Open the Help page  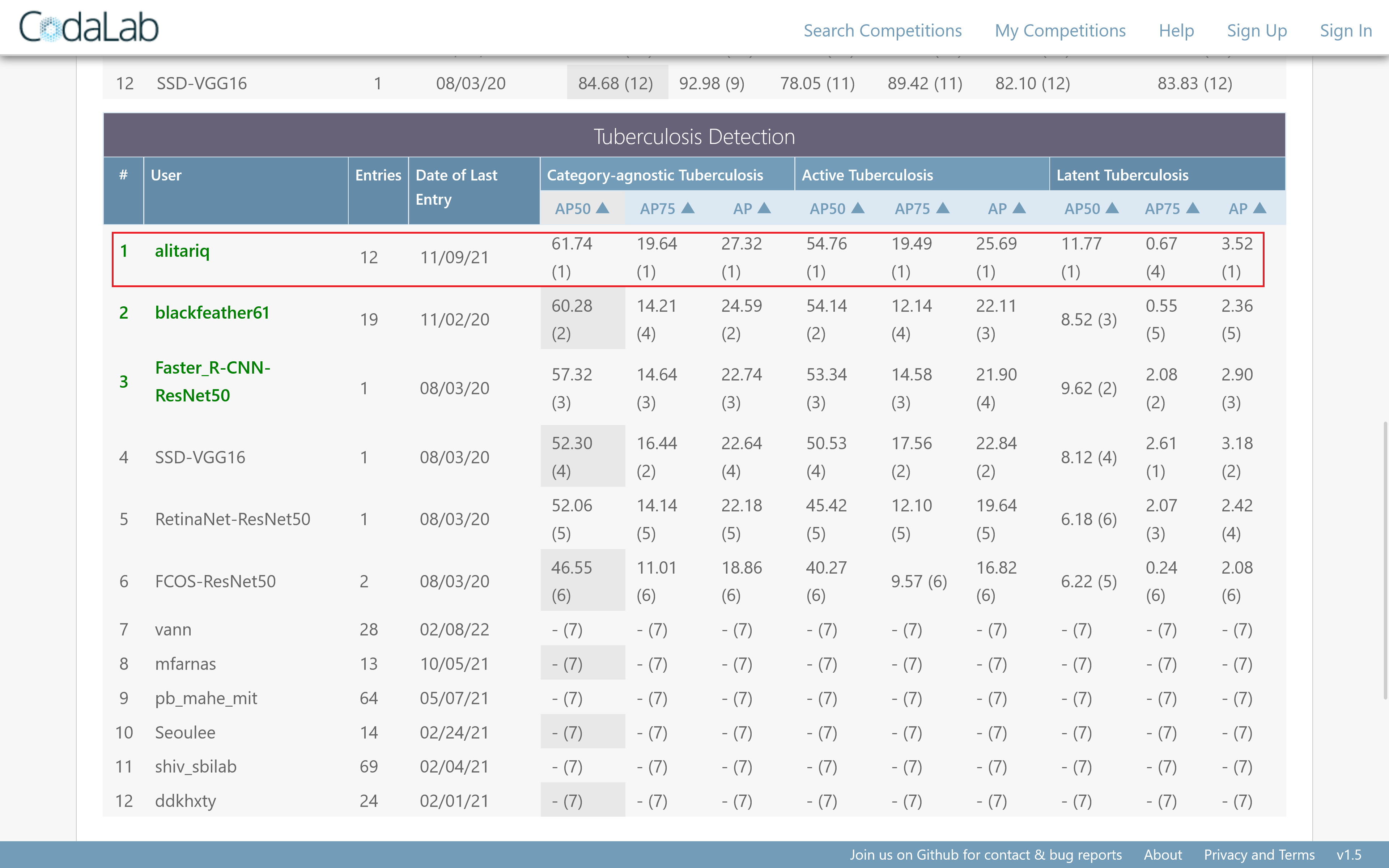(1176, 30)
